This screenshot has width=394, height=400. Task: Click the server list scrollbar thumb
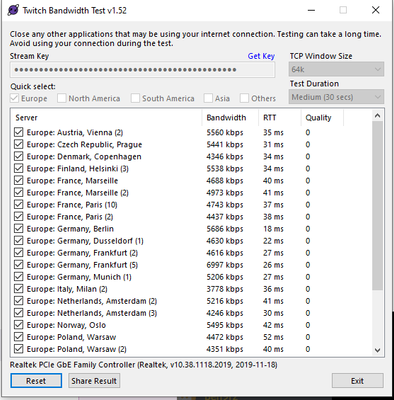[x=377, y=205]
